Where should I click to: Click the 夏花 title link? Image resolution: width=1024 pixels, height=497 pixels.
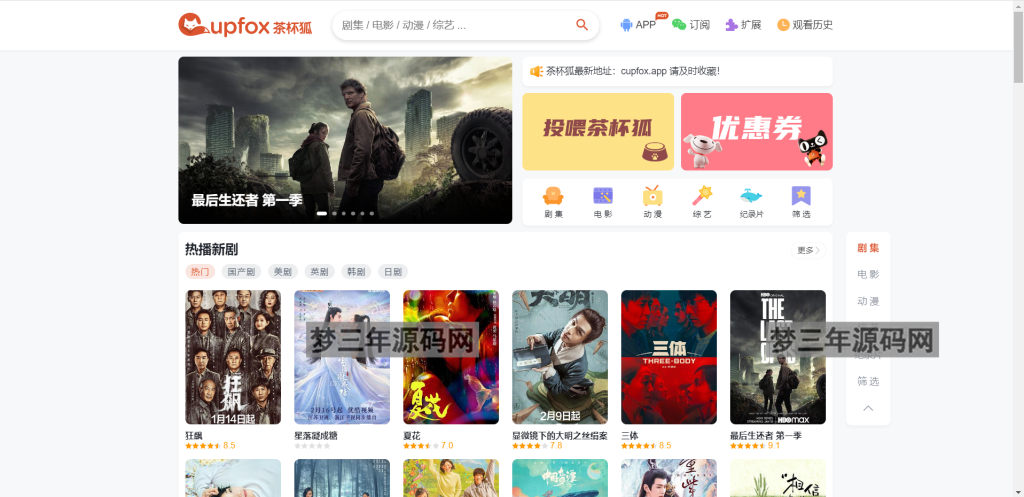[412, 436]
